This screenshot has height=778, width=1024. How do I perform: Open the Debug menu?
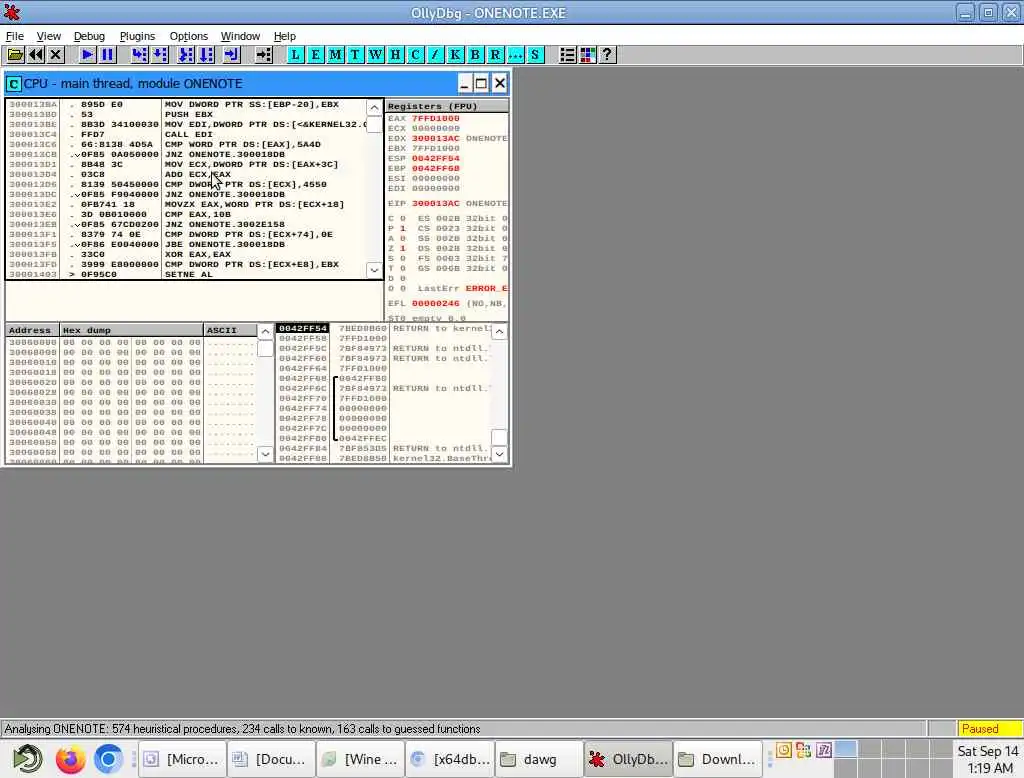click(x=89, y=36)
